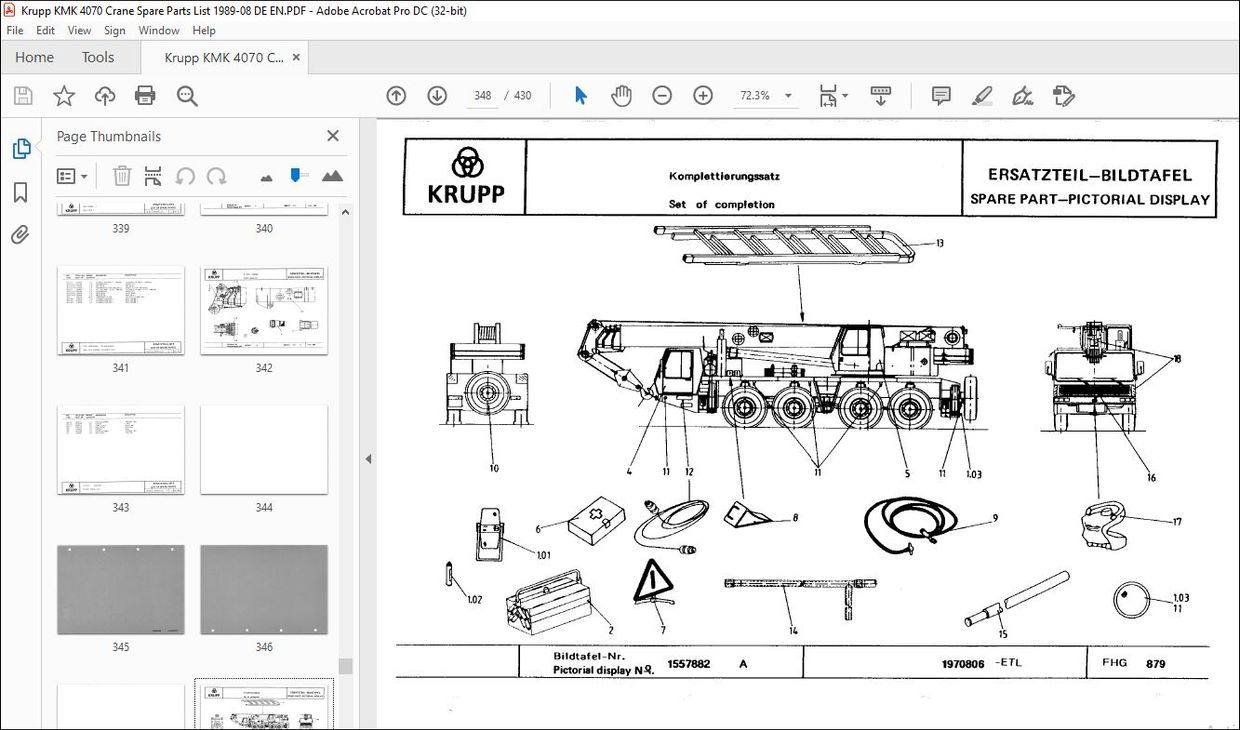Select the Highlighter tool

[x=982, y=95]
